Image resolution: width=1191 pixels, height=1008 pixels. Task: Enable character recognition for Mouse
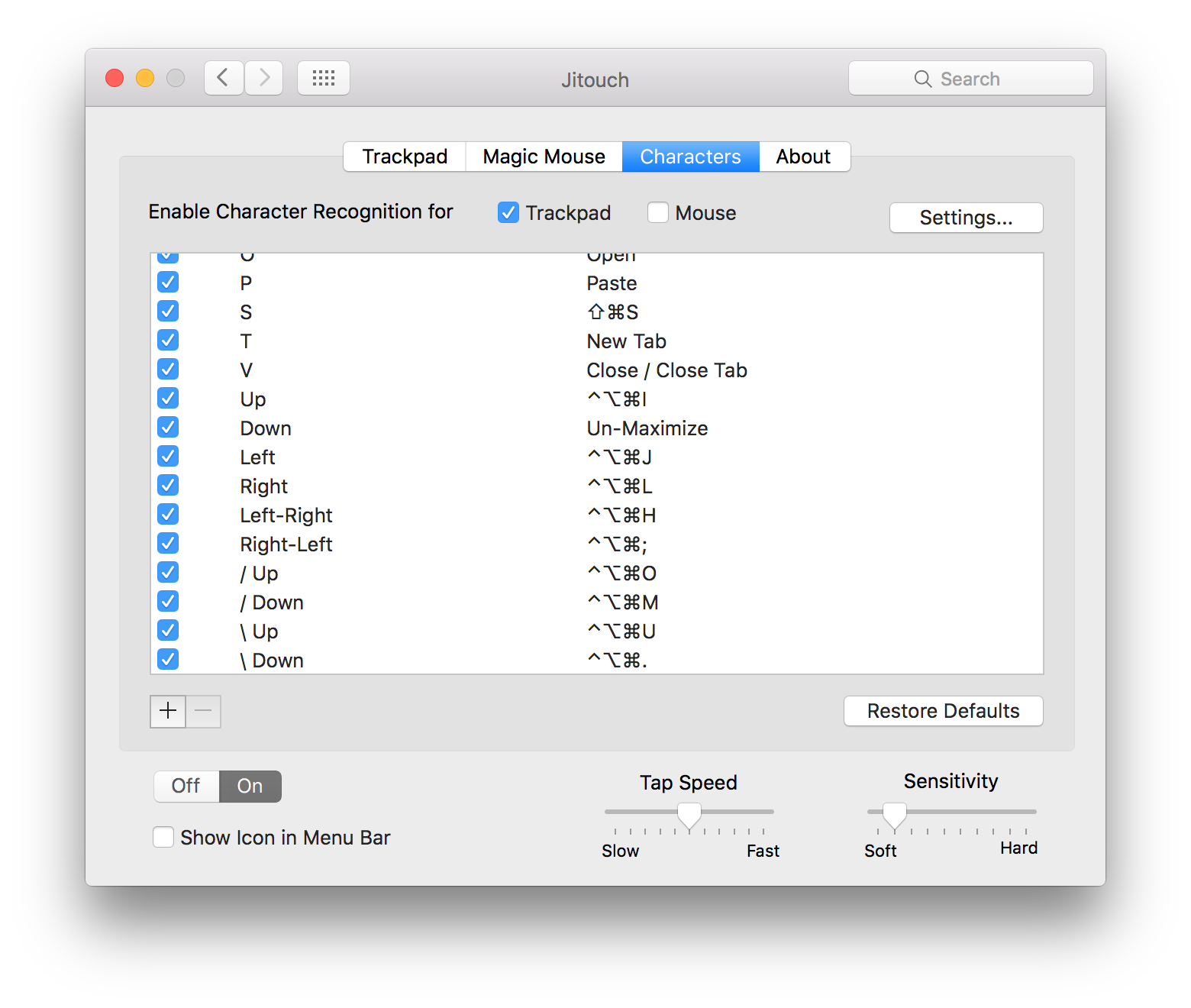(658, 212)
